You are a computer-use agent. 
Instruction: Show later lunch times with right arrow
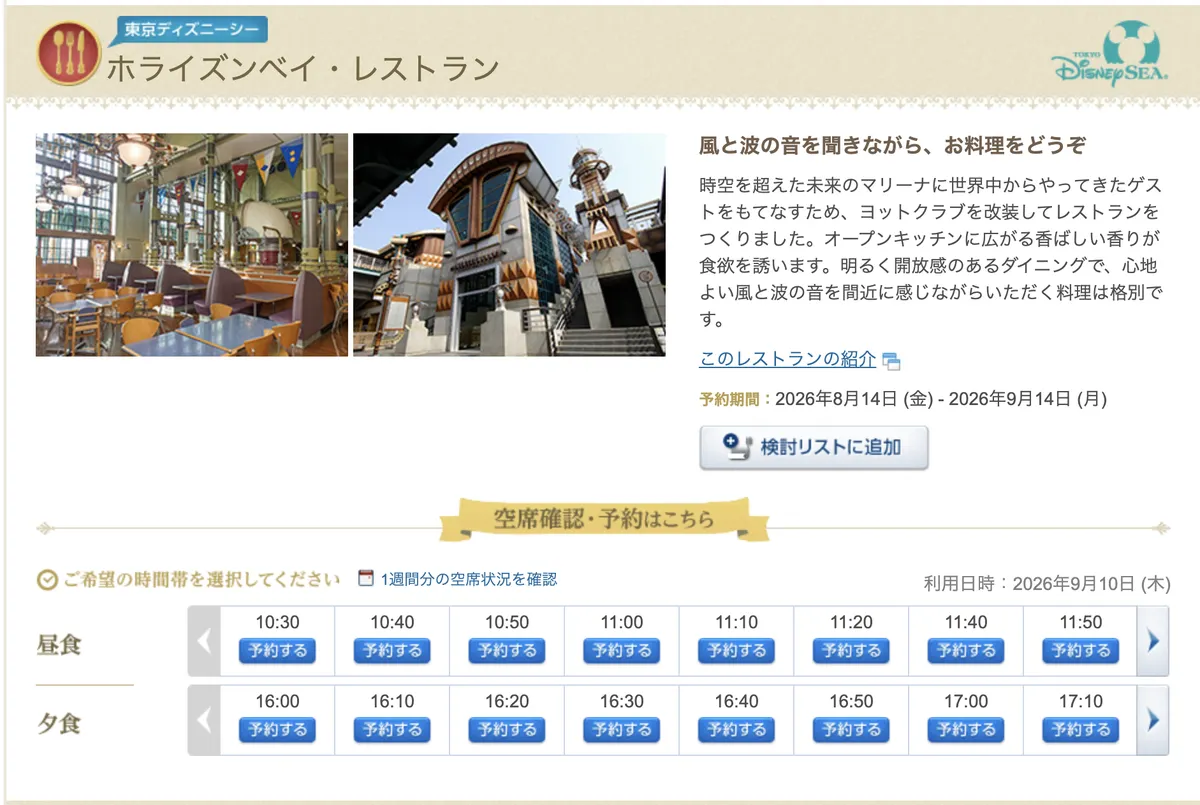pos(1153,640)
